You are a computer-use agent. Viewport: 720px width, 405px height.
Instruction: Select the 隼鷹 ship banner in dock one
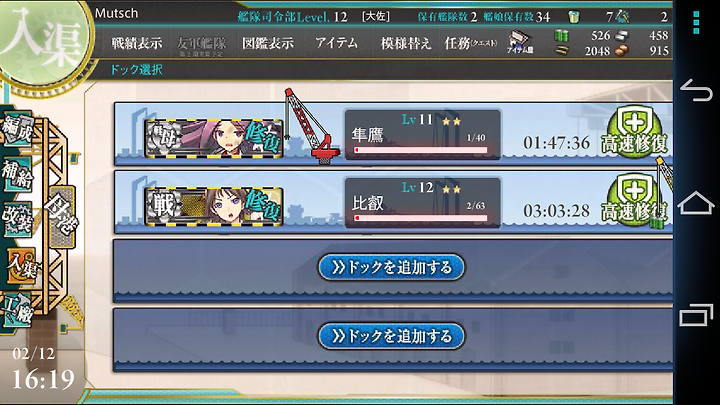point(214,138)
